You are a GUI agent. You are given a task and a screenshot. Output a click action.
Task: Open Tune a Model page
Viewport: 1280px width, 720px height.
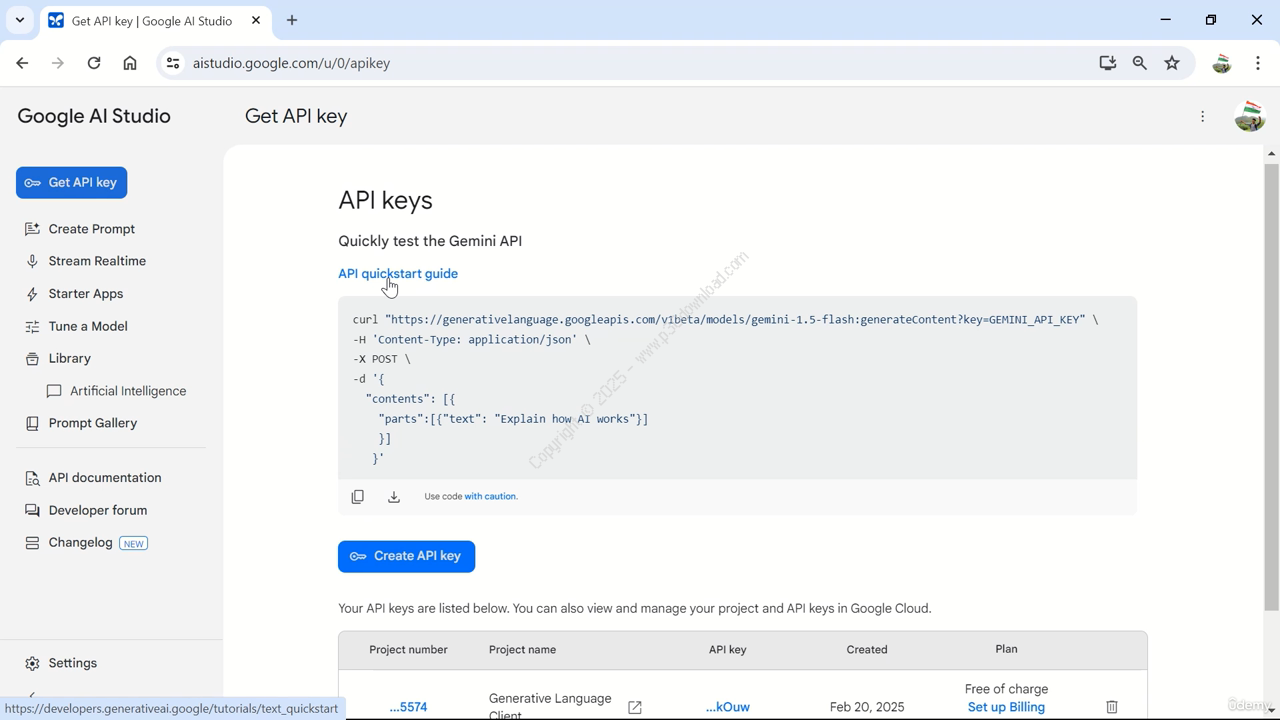pos(88,326)
